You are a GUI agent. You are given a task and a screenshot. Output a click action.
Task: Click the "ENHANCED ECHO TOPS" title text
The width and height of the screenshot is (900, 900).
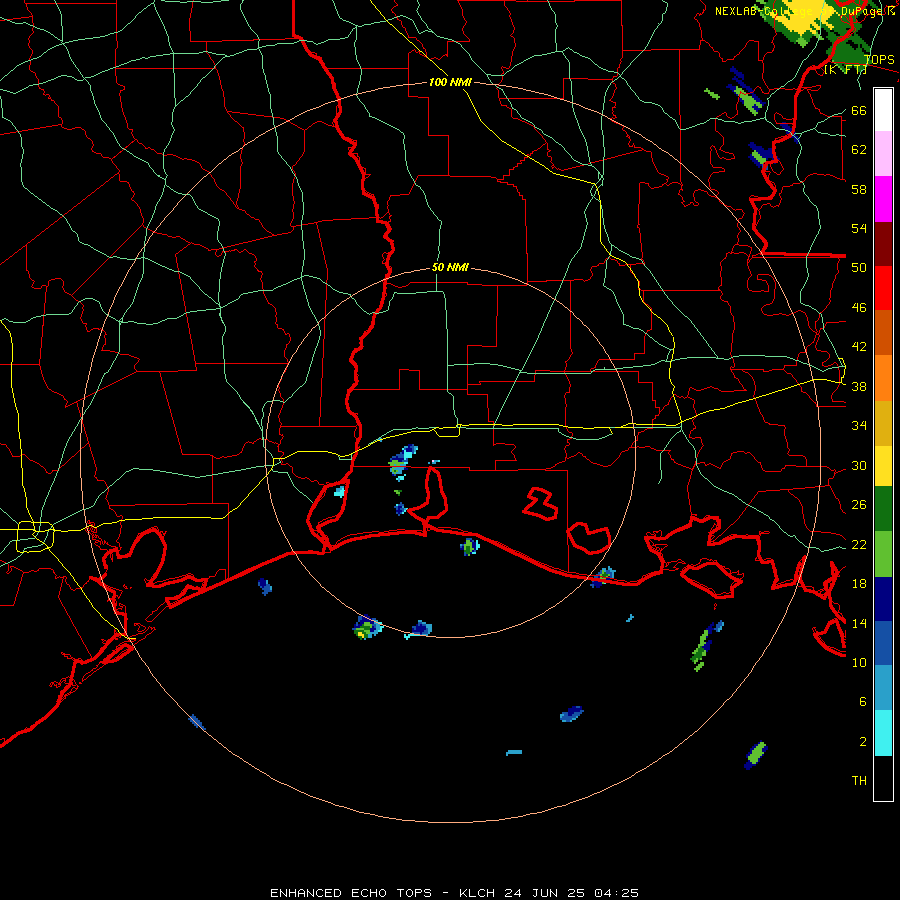(x=351, y=893)
